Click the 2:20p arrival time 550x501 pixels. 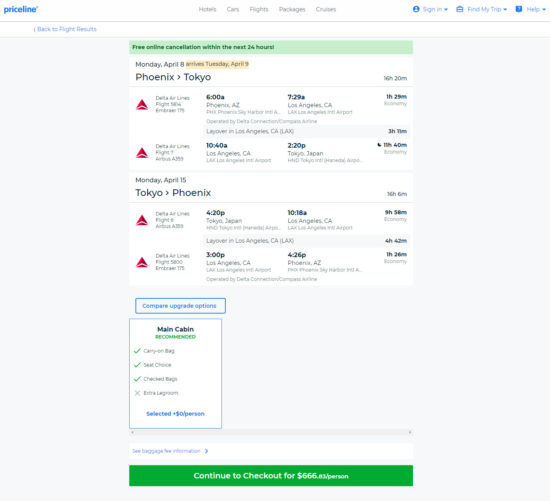point(297,145)
